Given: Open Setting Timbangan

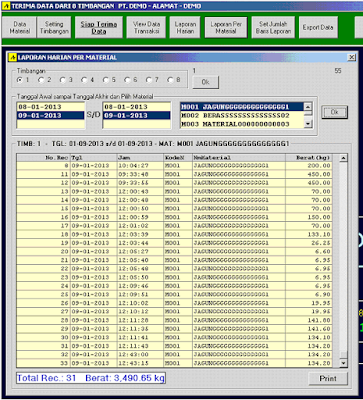Looking at the screenshot, I should (x=54, y=28).
